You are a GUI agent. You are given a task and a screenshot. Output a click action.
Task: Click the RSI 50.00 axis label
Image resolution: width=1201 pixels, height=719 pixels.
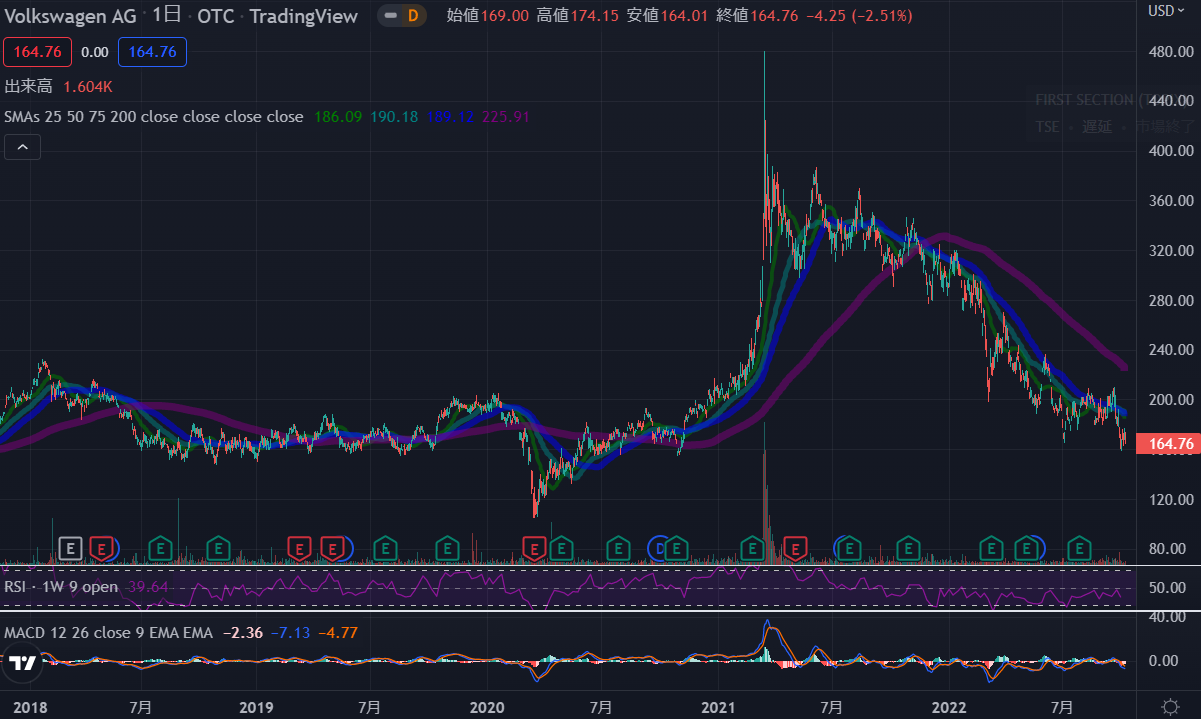[x=1168, y=586]
